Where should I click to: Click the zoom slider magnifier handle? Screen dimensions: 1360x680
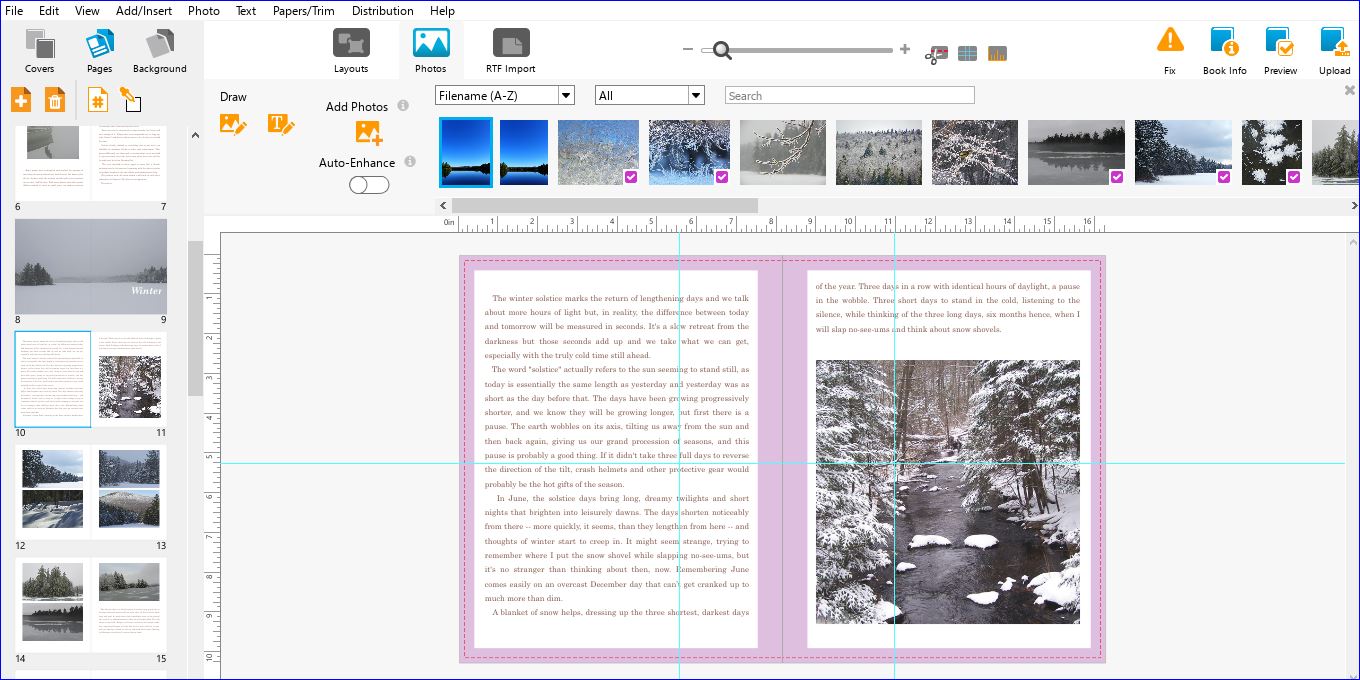(x=720, y=50)
